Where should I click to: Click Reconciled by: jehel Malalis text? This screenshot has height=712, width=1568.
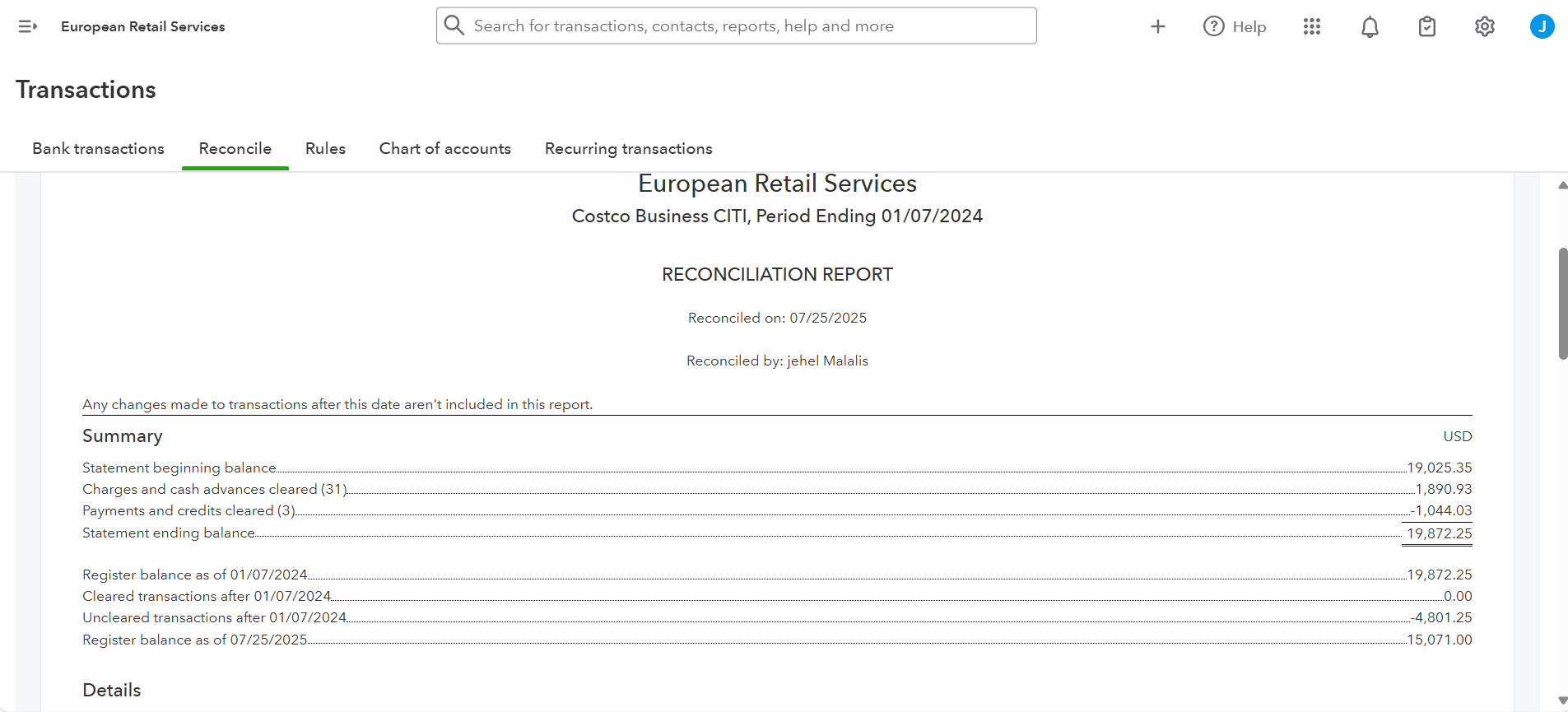point(777,361)
